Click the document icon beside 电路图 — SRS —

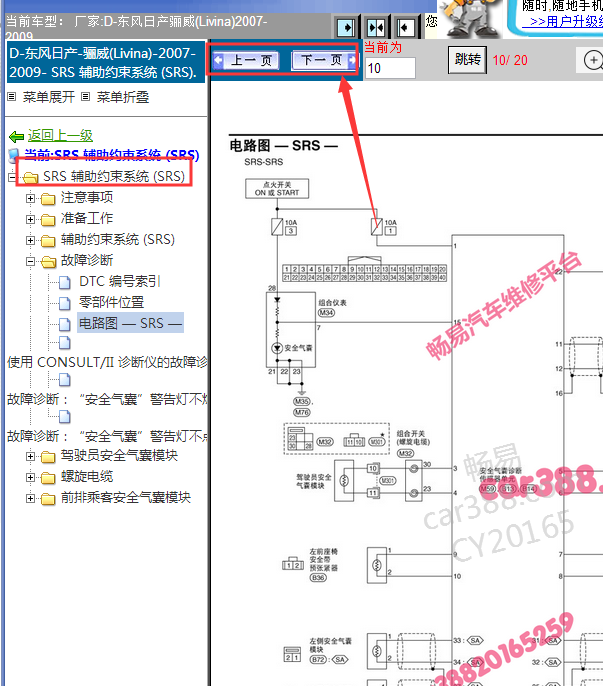[65, 325]
